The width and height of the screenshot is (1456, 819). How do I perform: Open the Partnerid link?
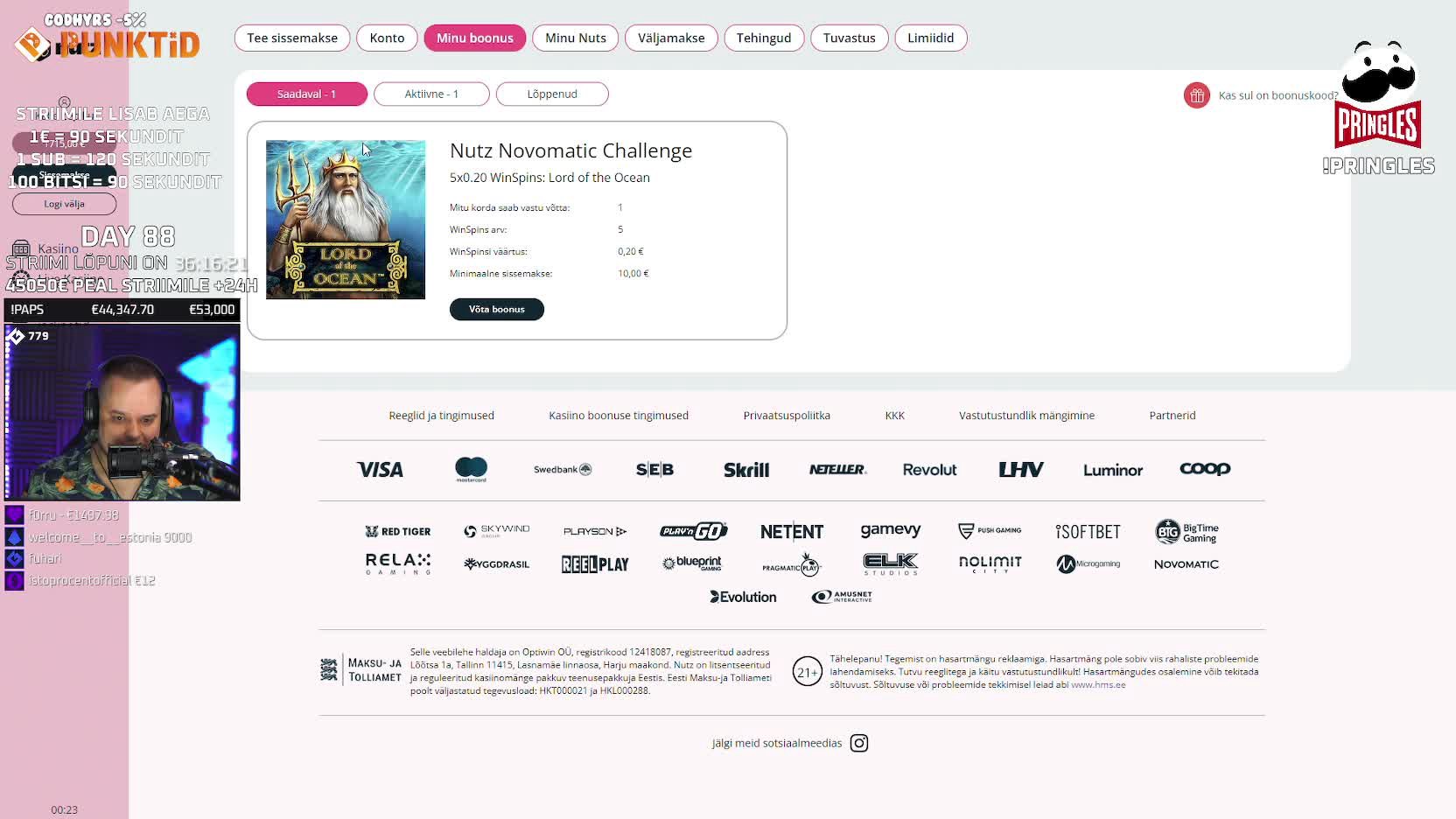1172,416
